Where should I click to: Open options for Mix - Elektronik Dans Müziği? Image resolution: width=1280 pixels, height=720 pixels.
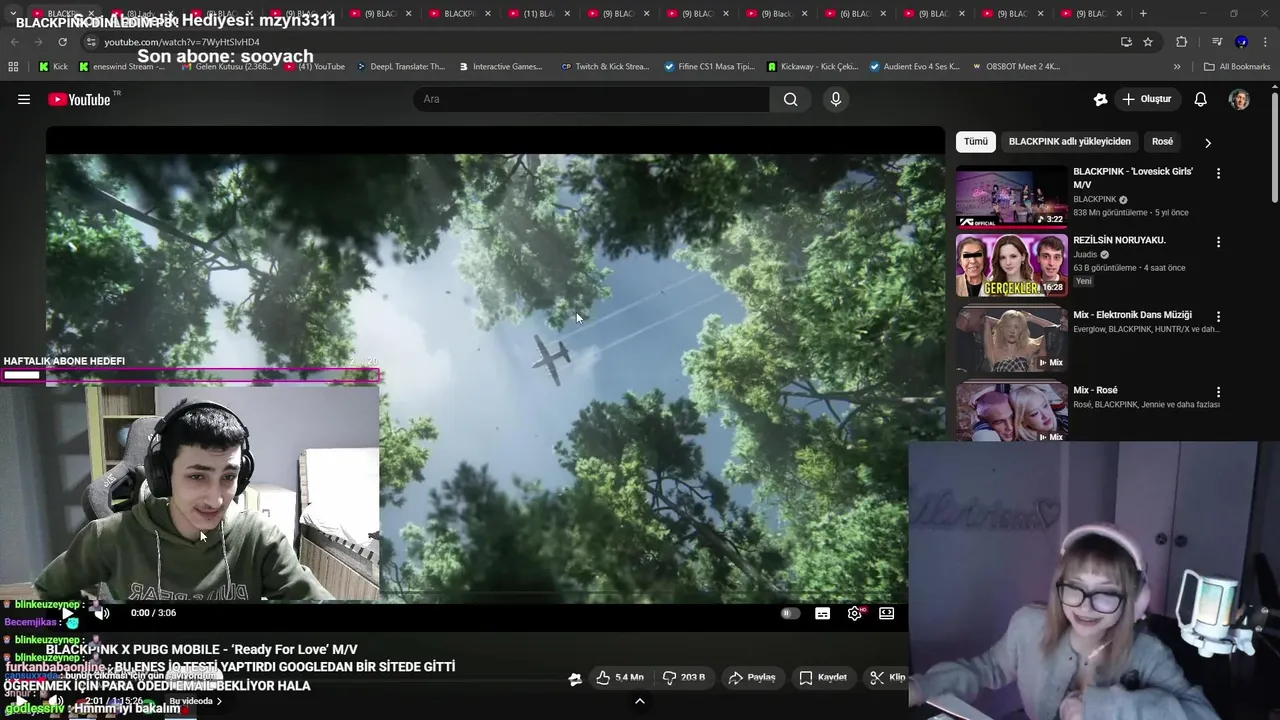1218,317
